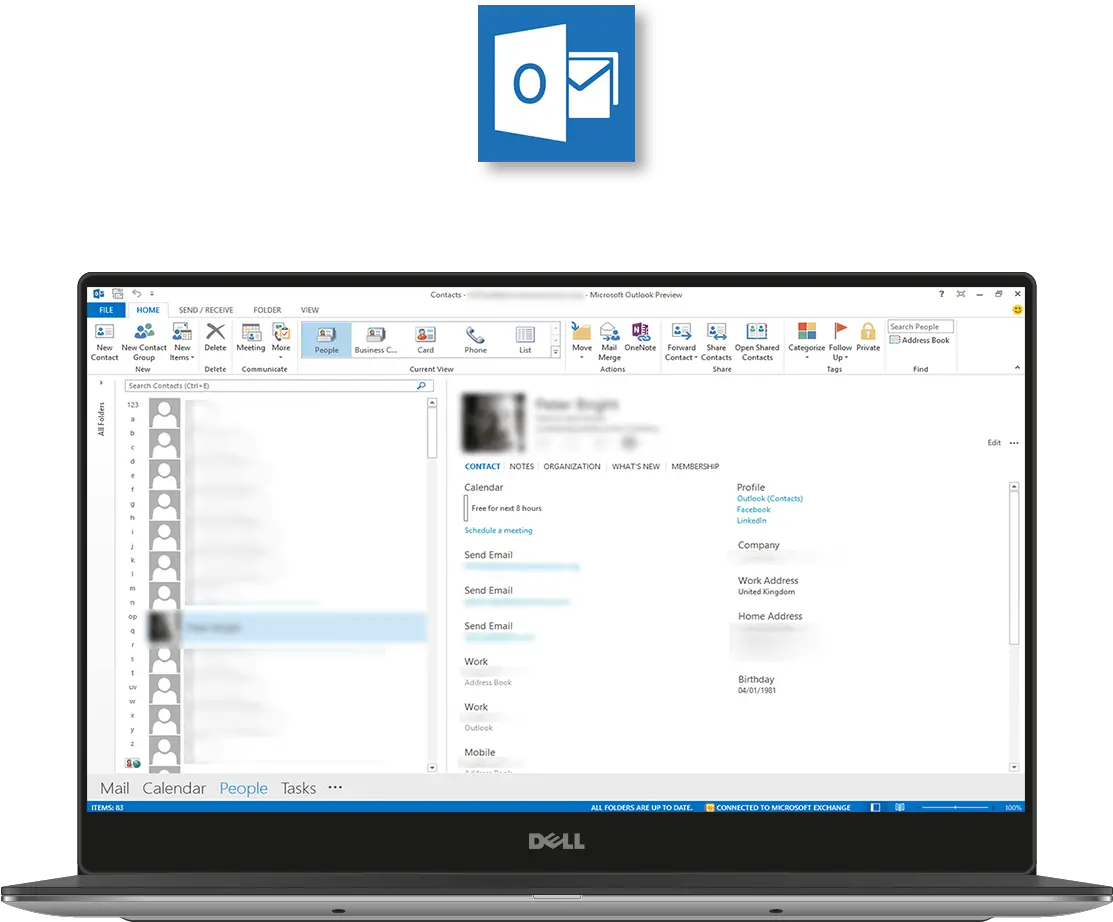Open the Categorize dropdown

tap(807, 341)
